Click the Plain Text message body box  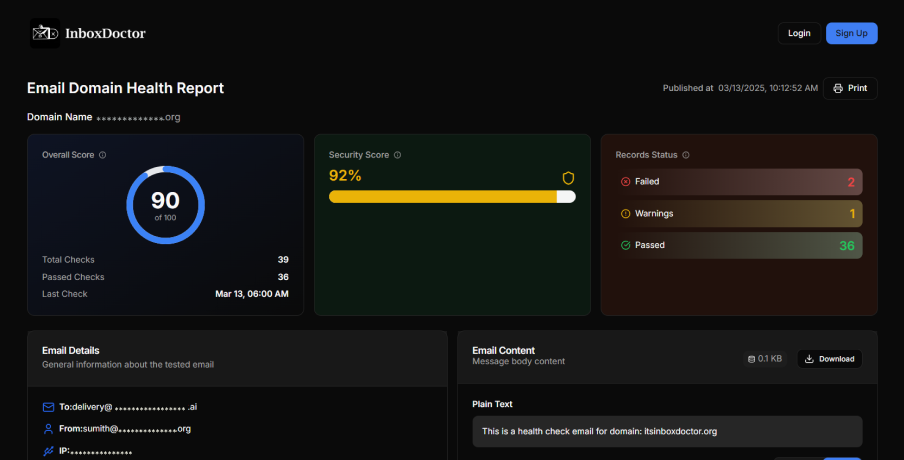(x=667, y=432)
